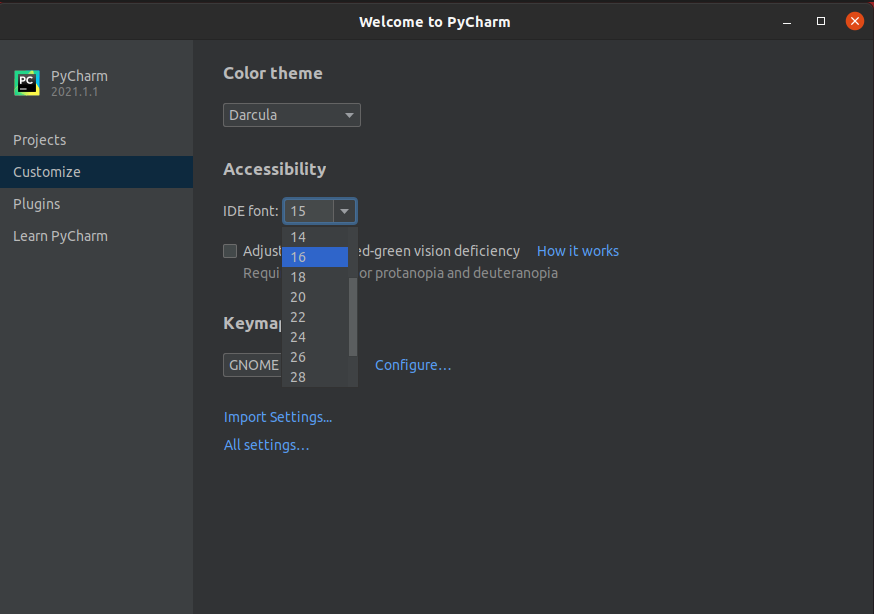The image size is (874, 614).
Task: Choose font size 16 from the list
Action: pos(315,257)
